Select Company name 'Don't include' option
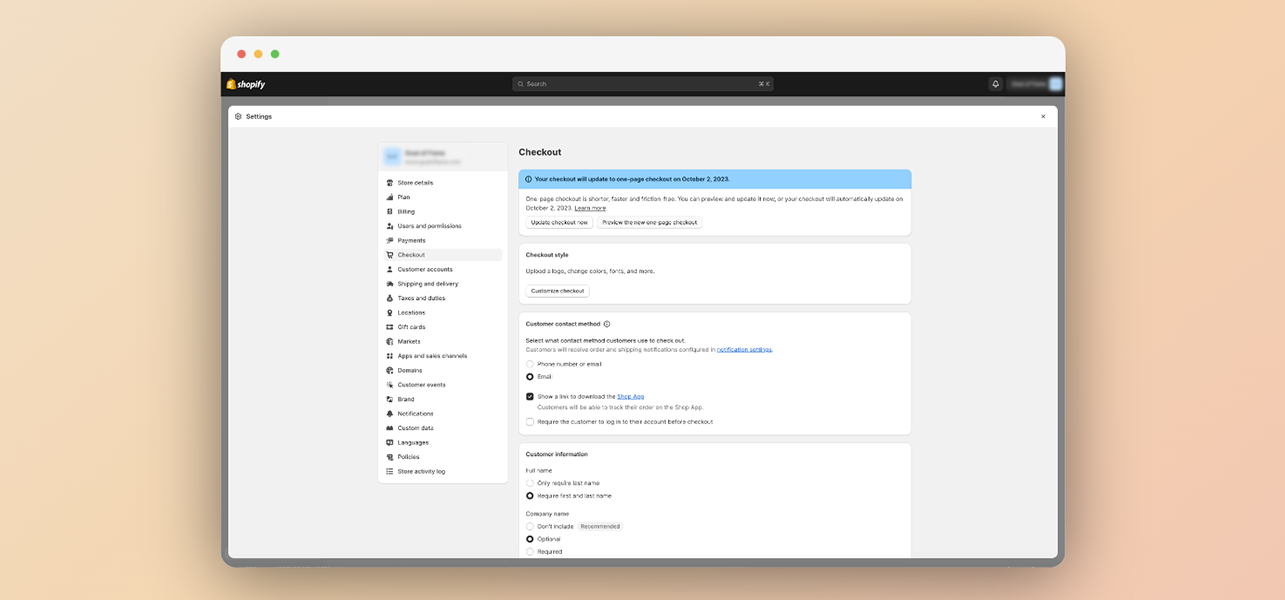Image resolution: width=1285 pixels, height=600 pixels. [x=530, y=526]
